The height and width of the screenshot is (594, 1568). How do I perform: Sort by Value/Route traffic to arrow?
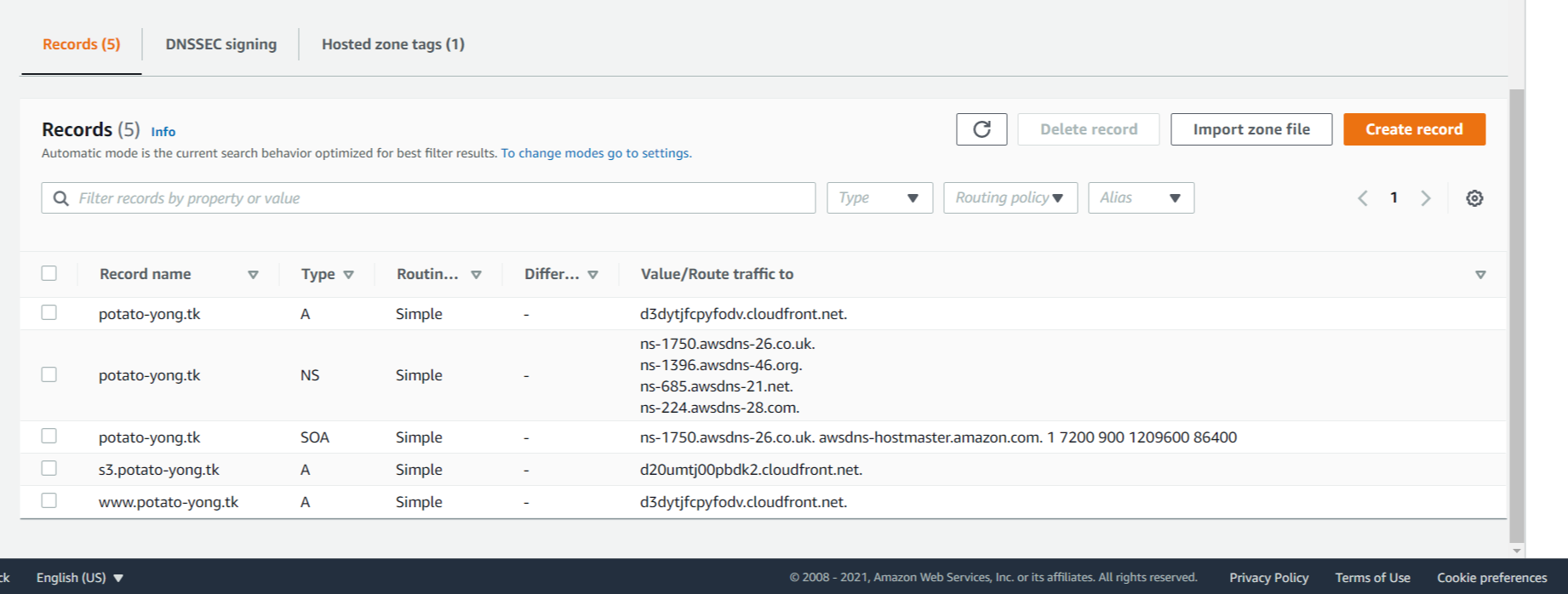[x=1480, y=275]
